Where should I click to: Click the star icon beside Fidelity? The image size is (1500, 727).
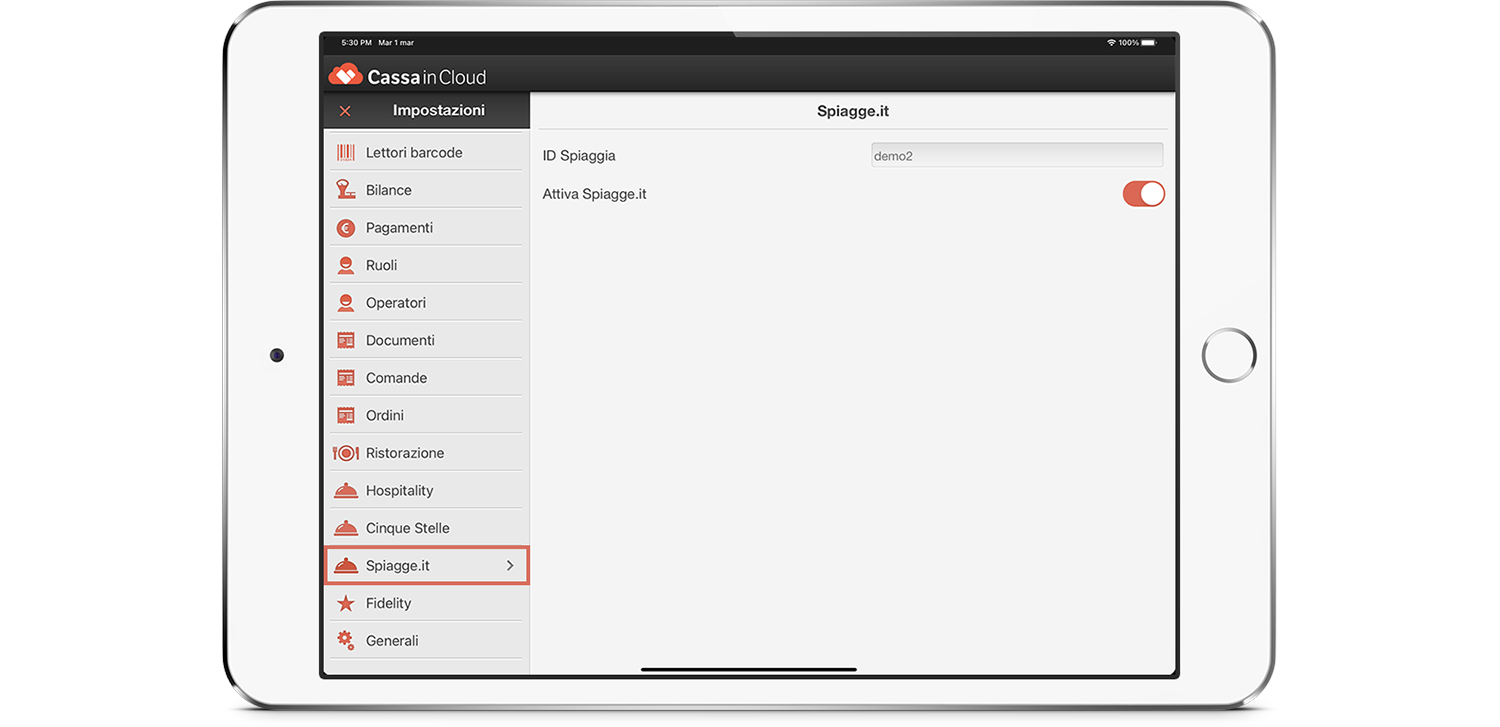coord(346,603)
